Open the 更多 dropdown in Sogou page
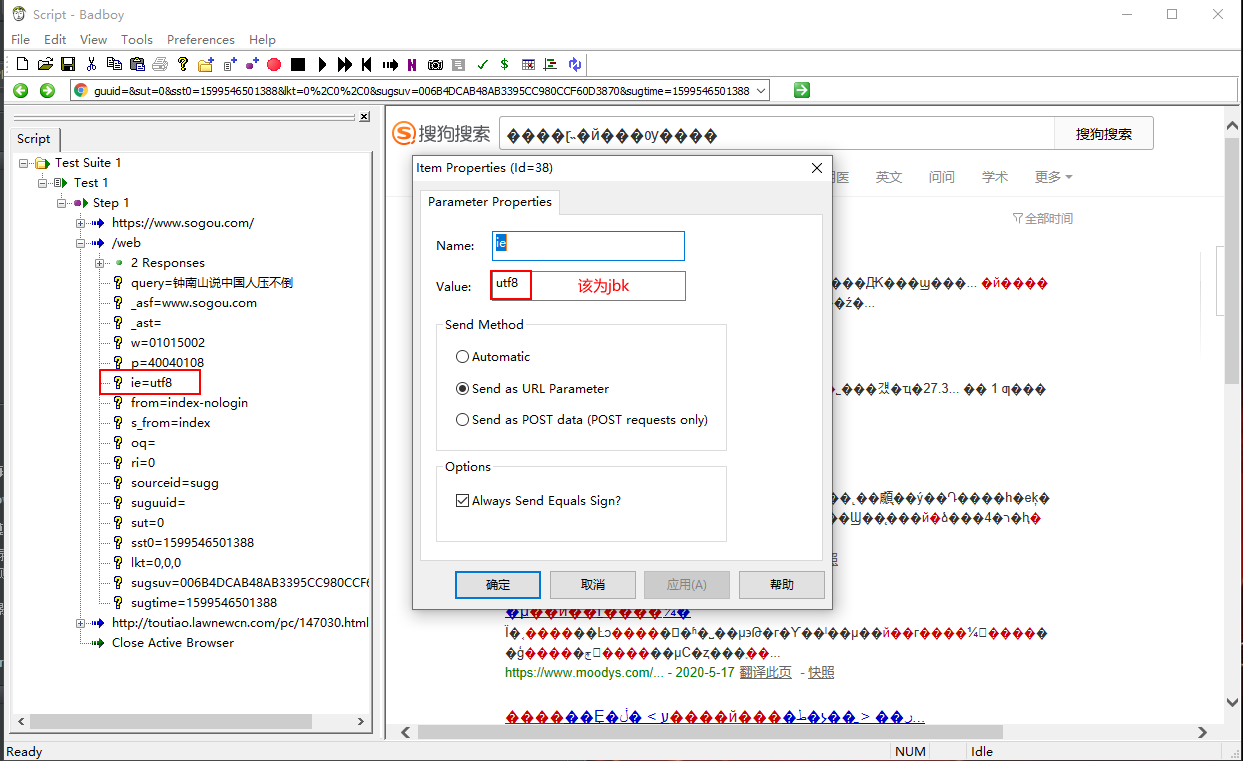Image resolution: width=1243 pixels, height=761 pixels. pos(1053,177)
